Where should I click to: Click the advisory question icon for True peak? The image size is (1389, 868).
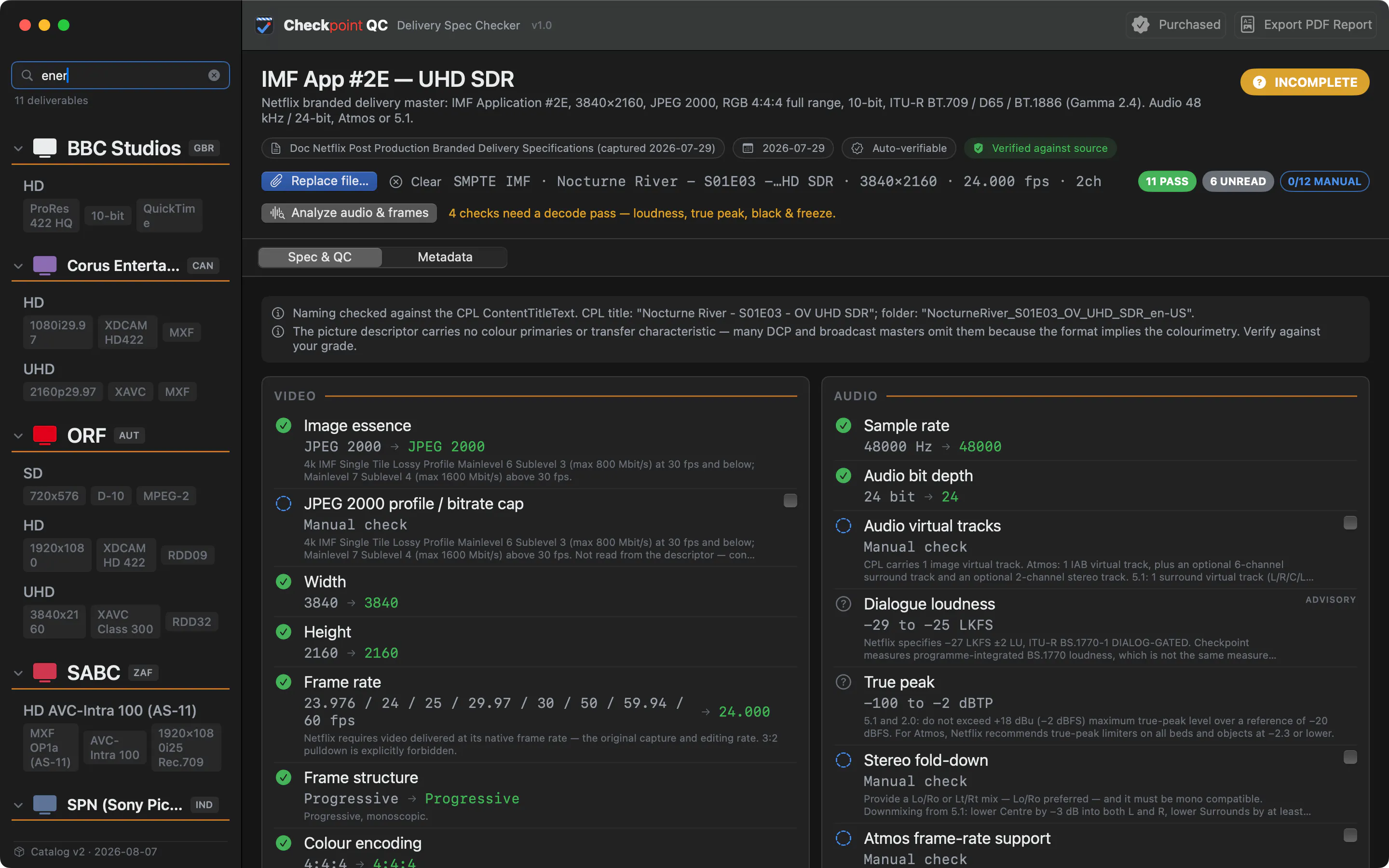pos(843,681)
